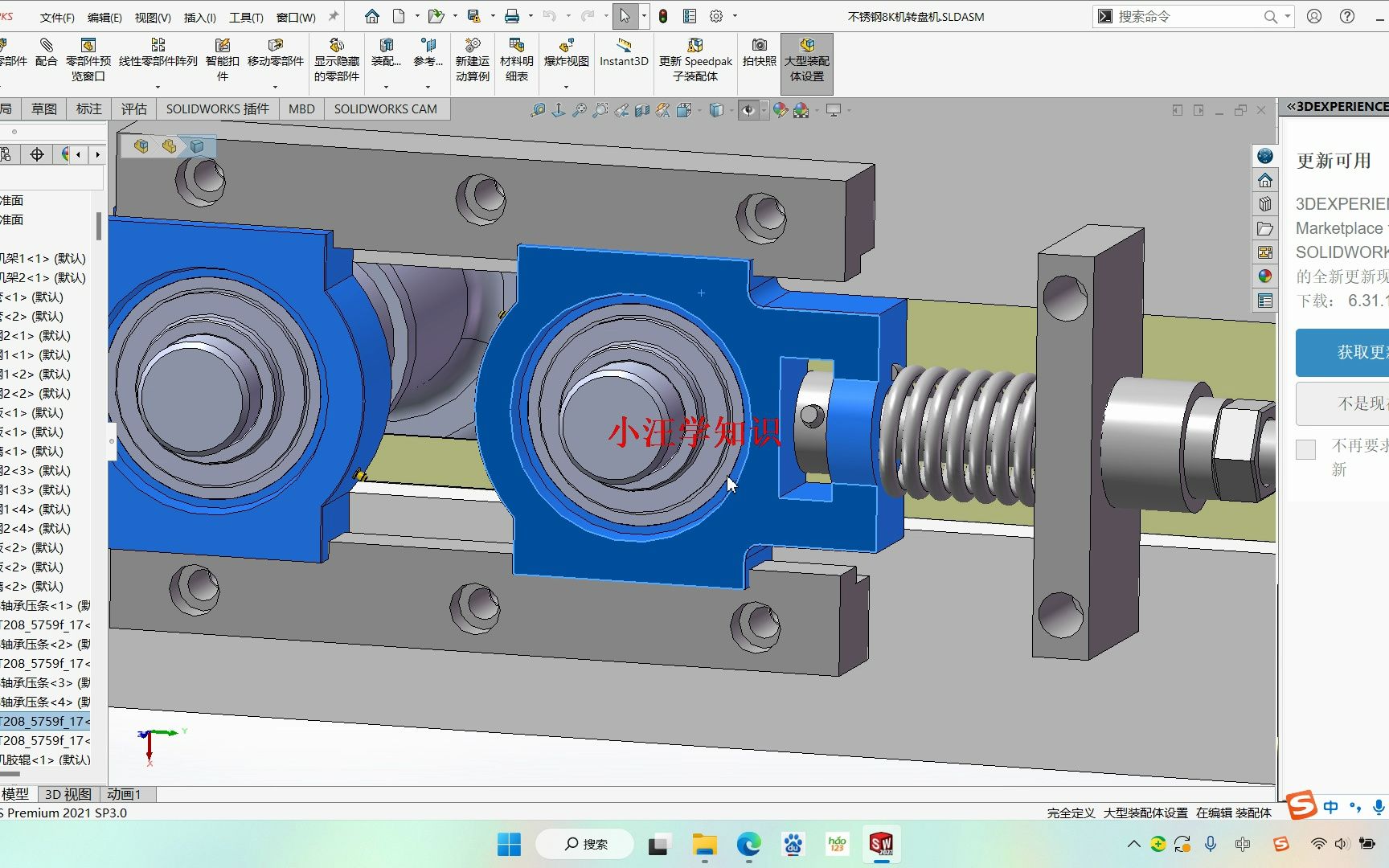The width and height of the screenshot is (1389, 868).
Task: Save the assembly with the Save icon
Action: tap(474, 16)
